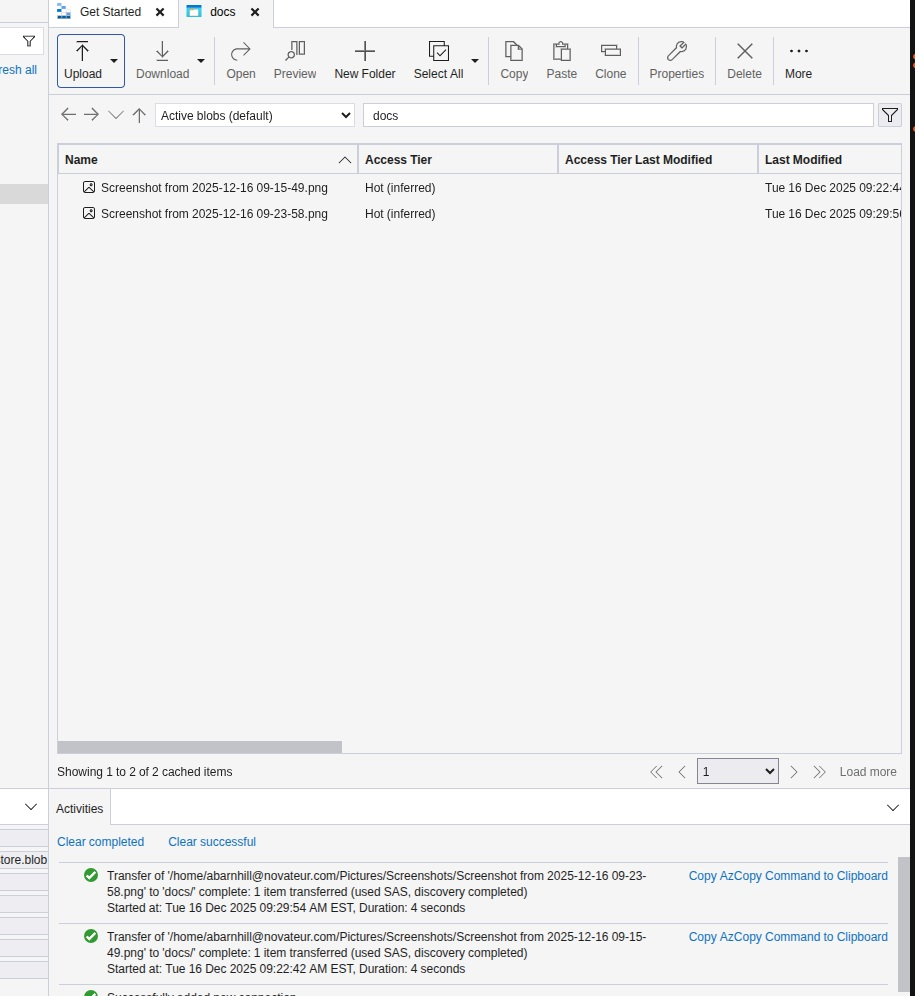
Task: Open the More toolbar menu
Action: pyautogui.click(x=799, y=60)
